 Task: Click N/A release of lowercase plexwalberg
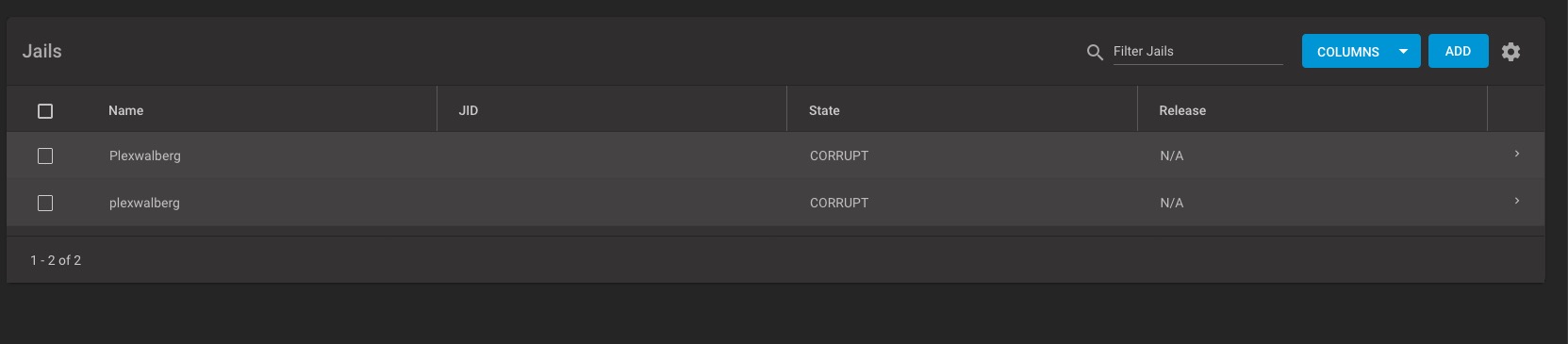point(1171,203)
